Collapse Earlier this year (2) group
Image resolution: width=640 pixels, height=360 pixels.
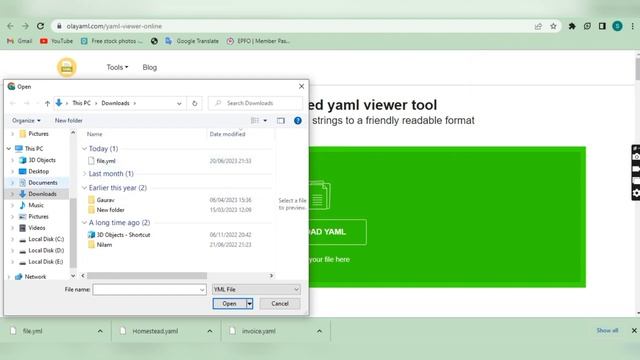click(84, 188)
